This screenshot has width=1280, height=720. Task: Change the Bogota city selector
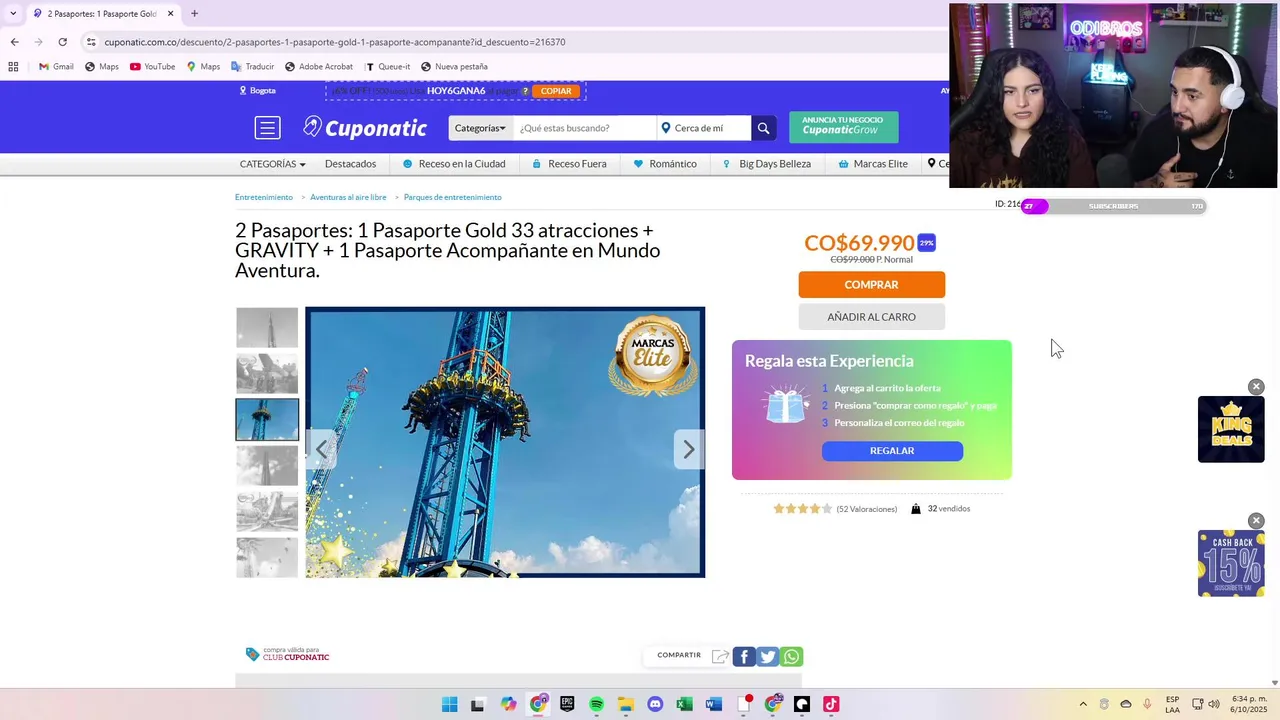(x=257, y=91)
